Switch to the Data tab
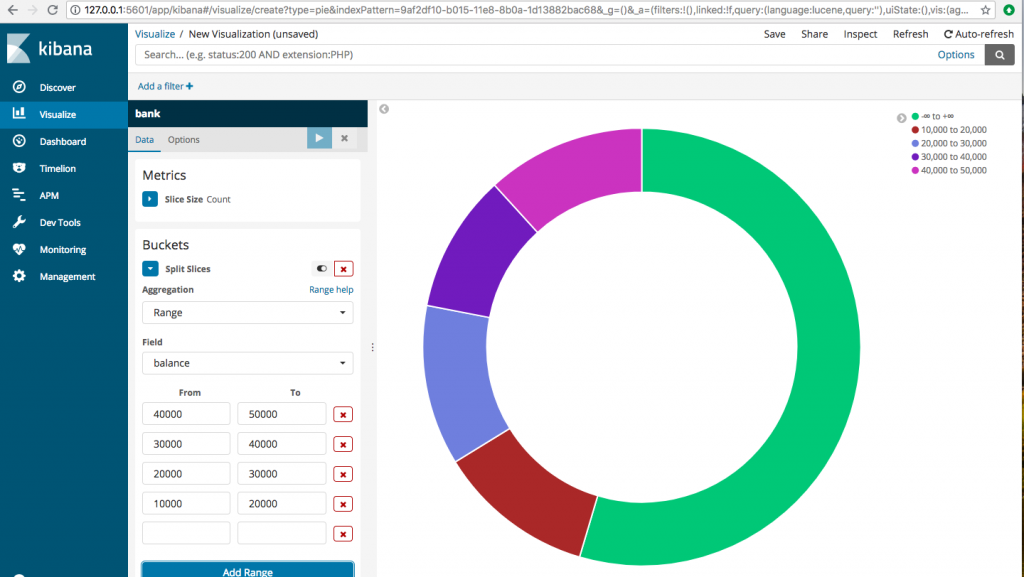The height and width of the screenshot is (577, 1024). click(x=144, y=140)
